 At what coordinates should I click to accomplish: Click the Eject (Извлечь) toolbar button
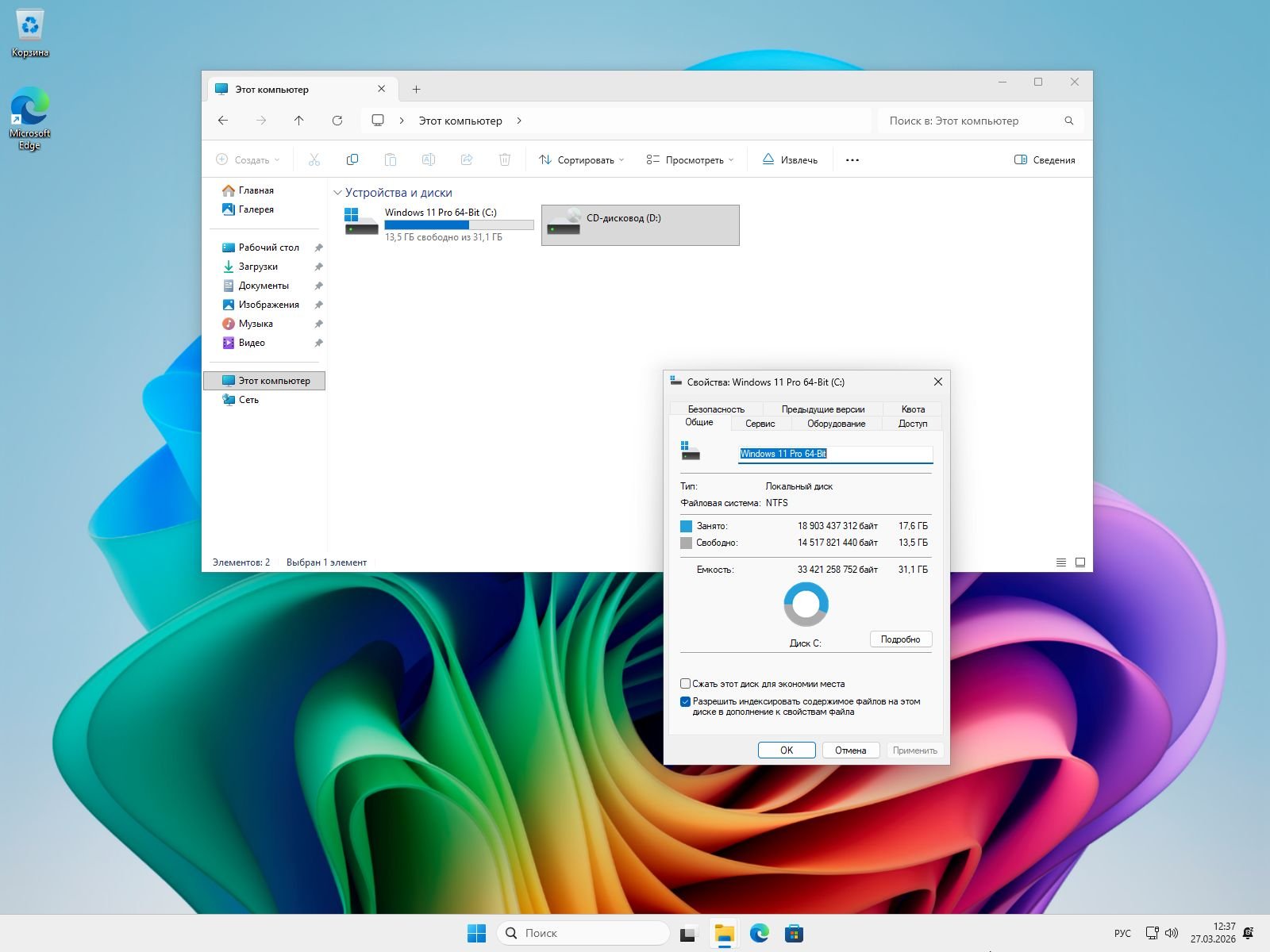coord(790,159)
